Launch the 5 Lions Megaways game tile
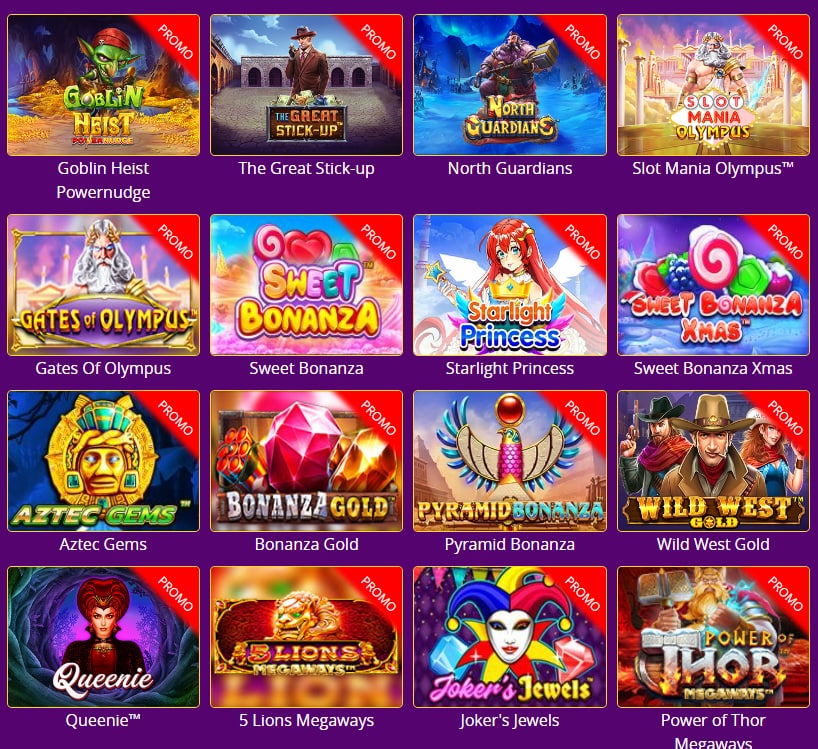This screenshot has width=818, height=749. [x=306, y=637]
